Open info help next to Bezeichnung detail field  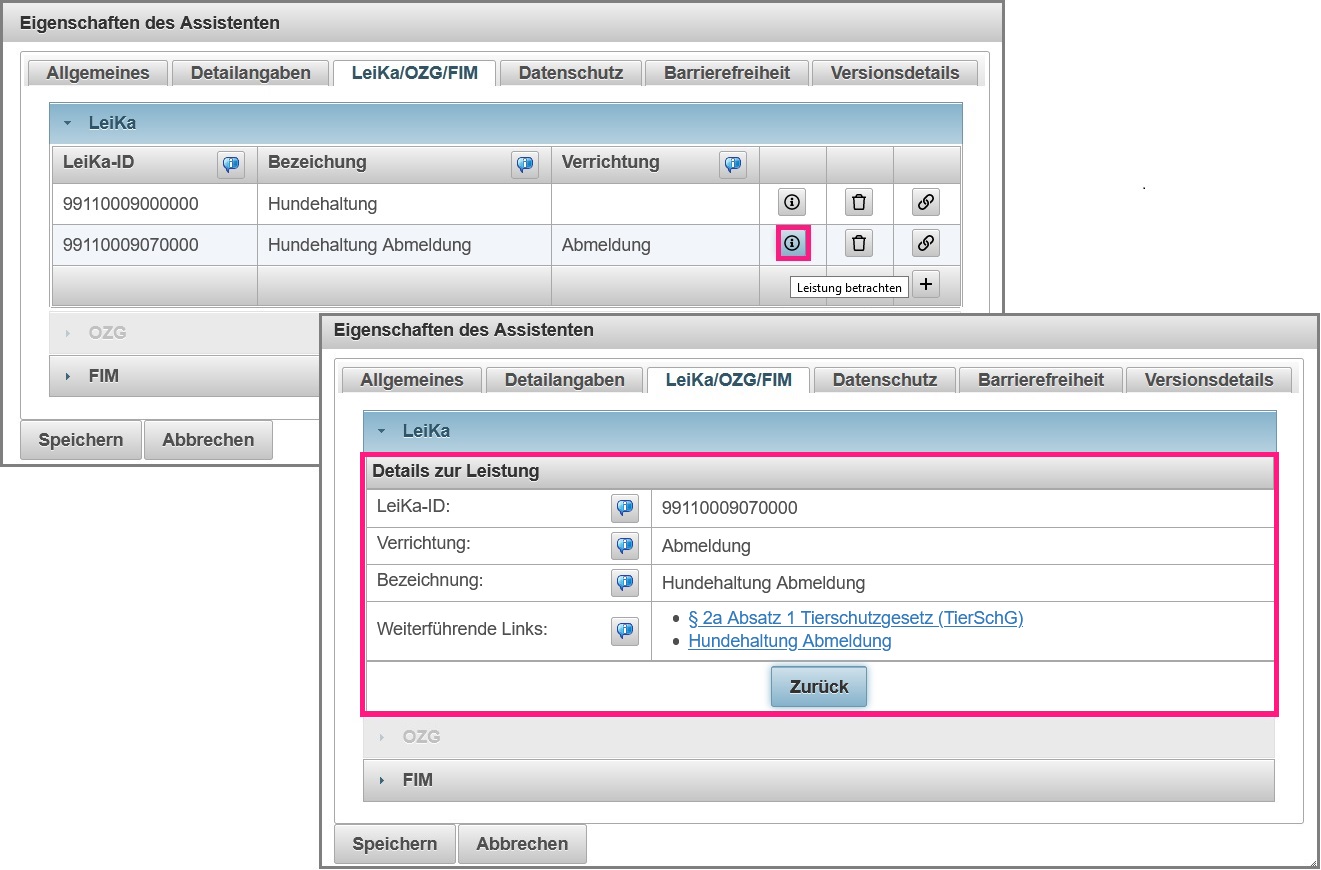[625, 582]
